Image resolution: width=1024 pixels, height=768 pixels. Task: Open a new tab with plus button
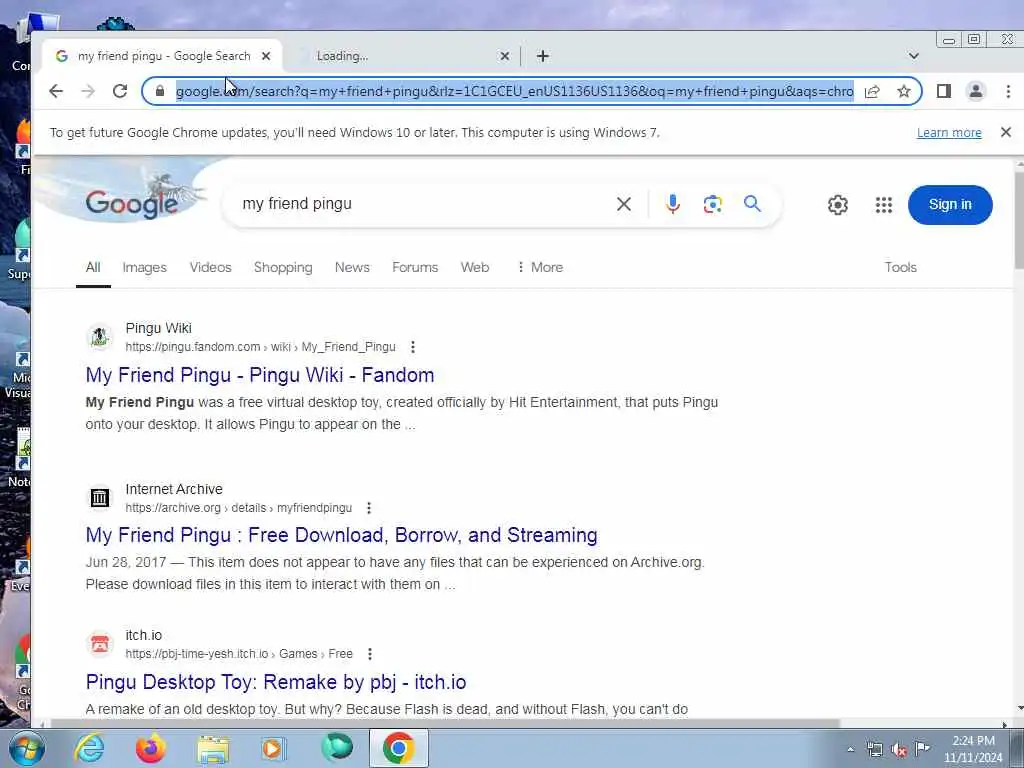tap(543, 56)
